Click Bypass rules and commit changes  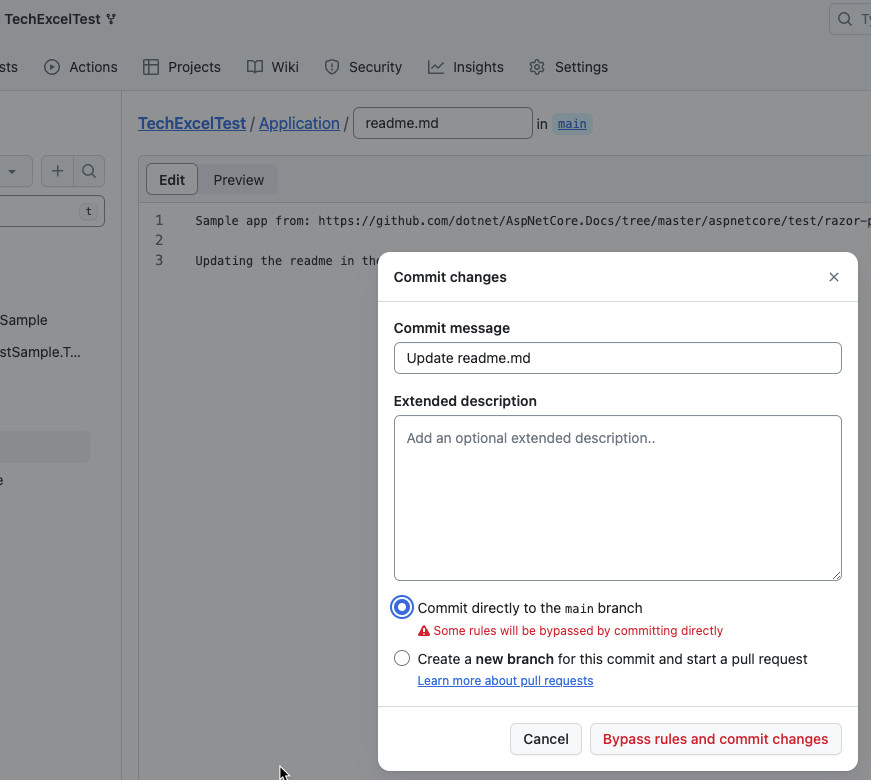point(715,739)
